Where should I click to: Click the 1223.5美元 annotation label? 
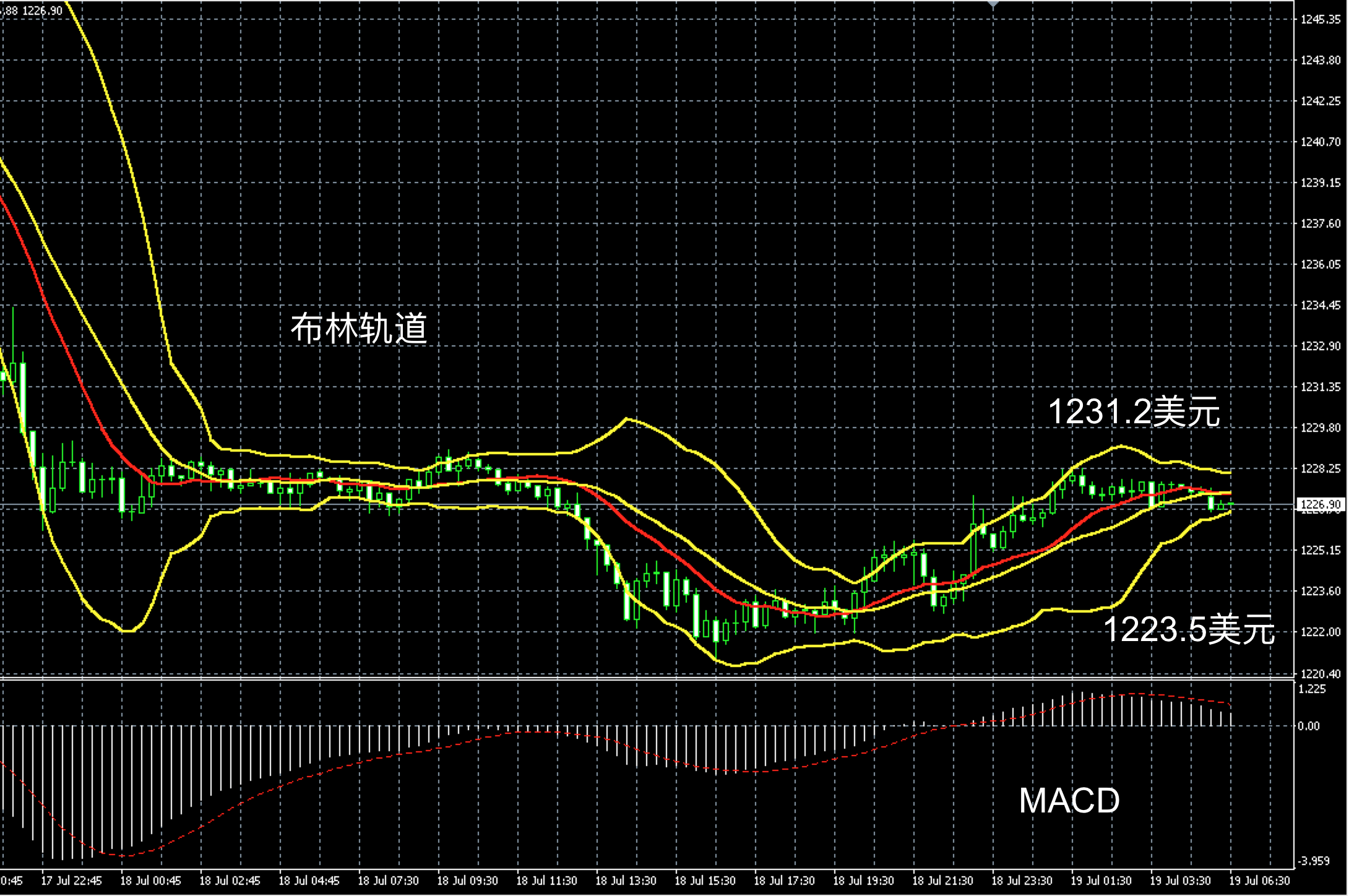(1189, 630)
